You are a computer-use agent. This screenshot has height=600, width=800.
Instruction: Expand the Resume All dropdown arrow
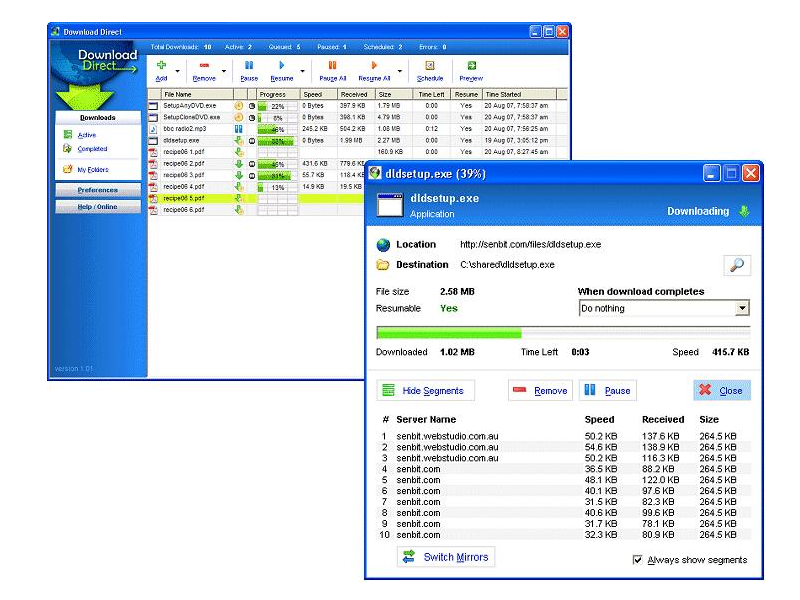pyautogui.click(x=400, y=72)
